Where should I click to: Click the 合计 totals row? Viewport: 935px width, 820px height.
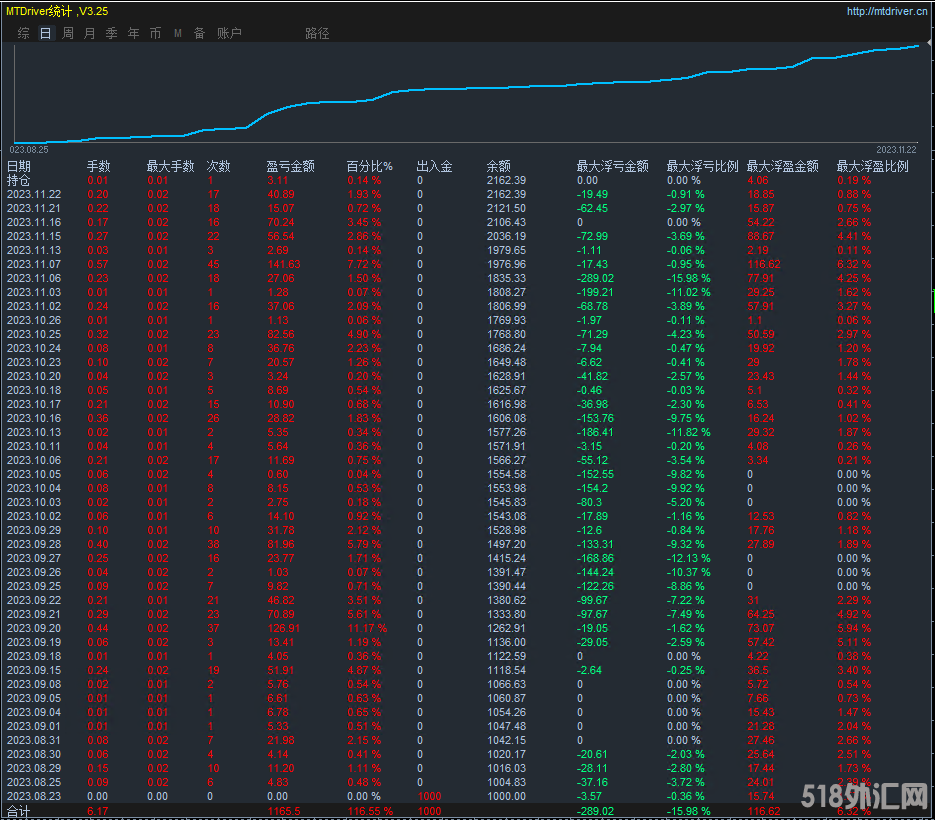[19, 811]
